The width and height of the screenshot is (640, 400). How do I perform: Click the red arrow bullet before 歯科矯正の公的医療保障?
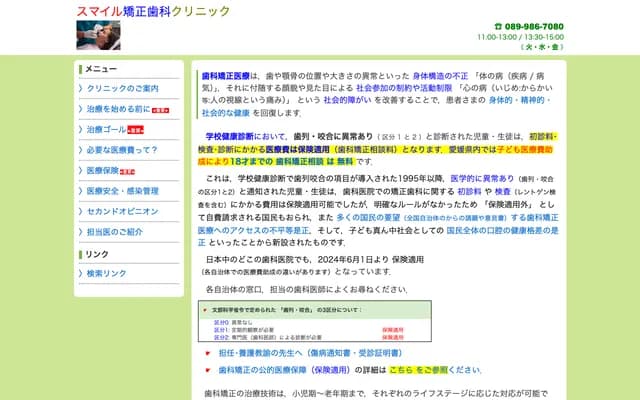coord(207,368)
